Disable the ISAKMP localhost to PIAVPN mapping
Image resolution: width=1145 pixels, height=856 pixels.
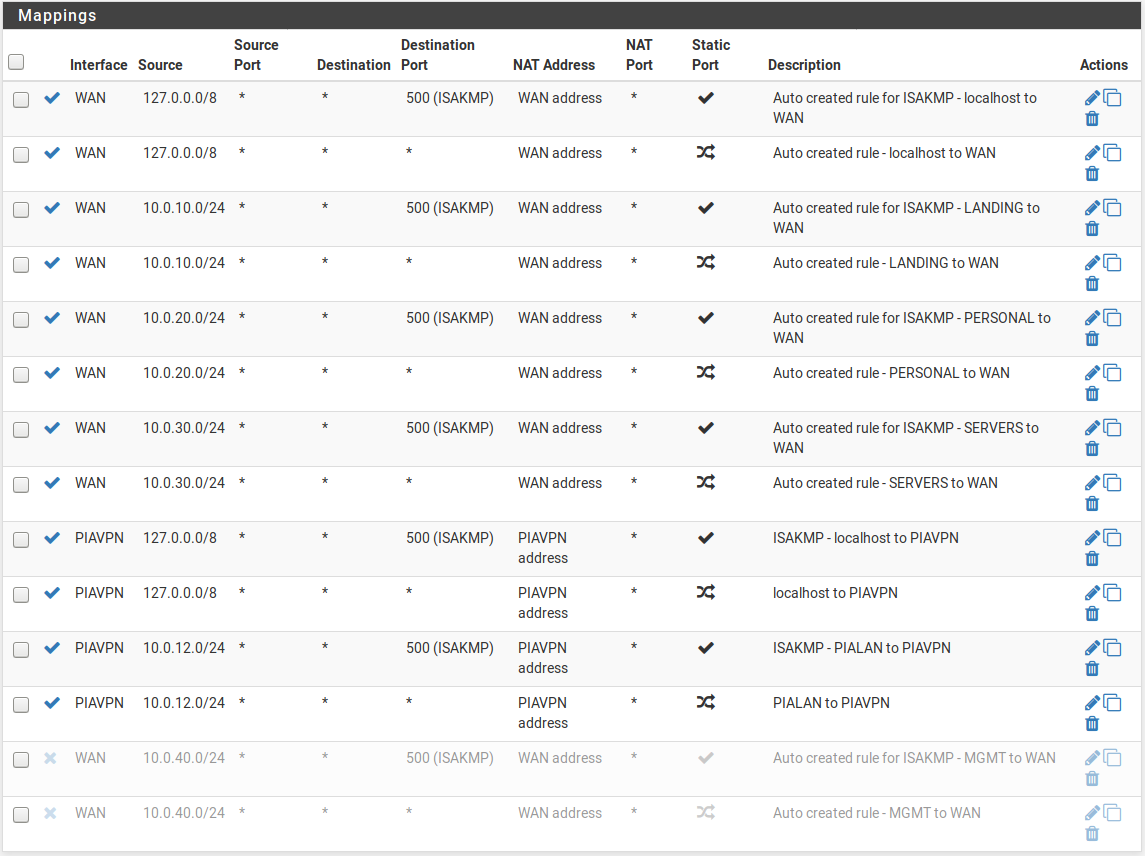point(52,538)
